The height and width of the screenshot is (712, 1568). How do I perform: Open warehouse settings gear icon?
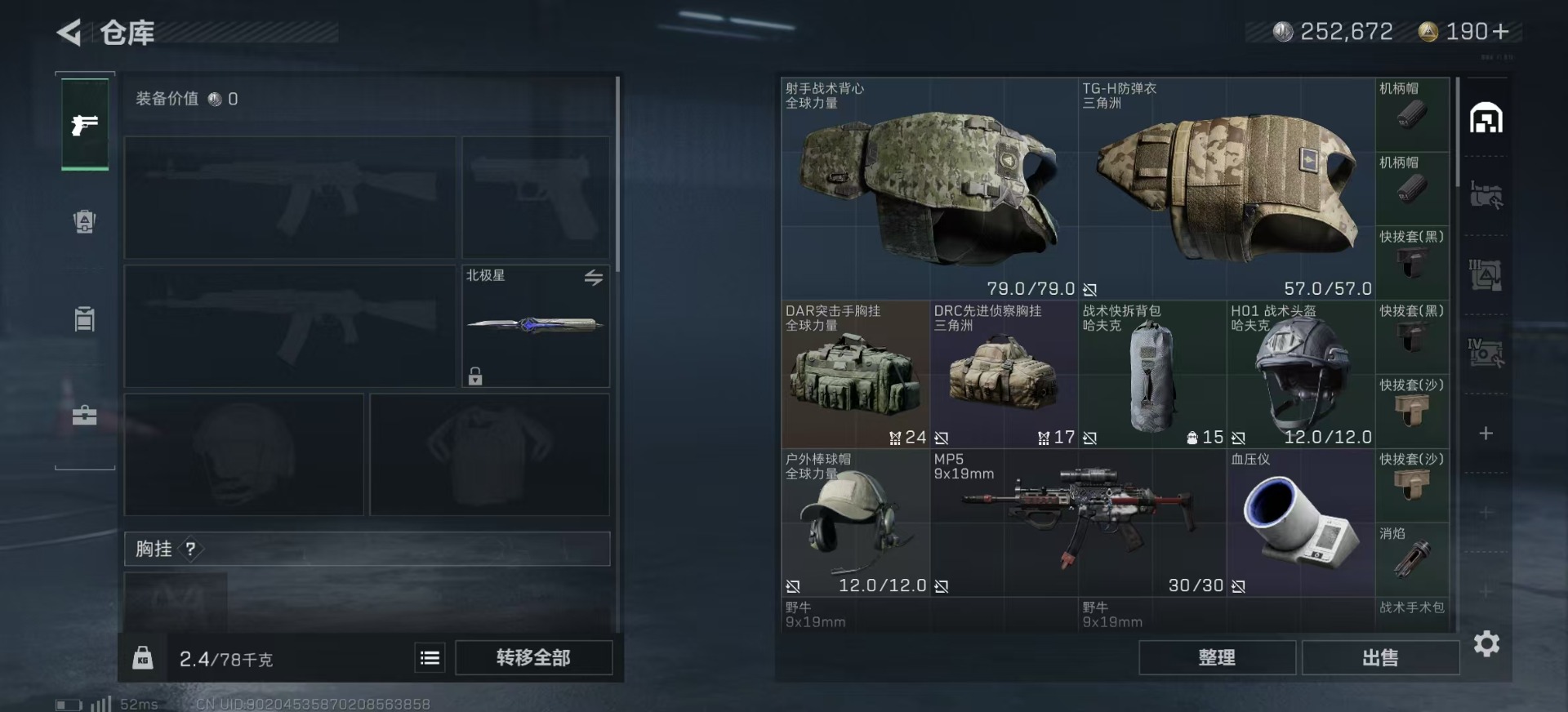click(1486, 644)
